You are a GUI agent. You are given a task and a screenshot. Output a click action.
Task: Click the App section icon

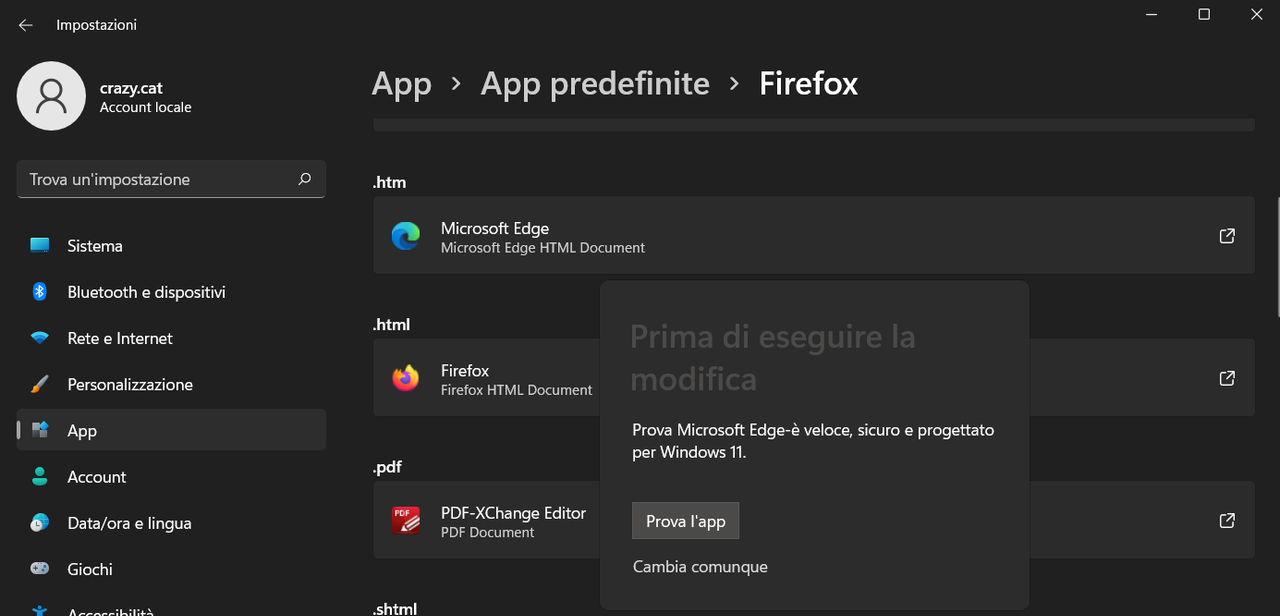click(x=40, y=430)
